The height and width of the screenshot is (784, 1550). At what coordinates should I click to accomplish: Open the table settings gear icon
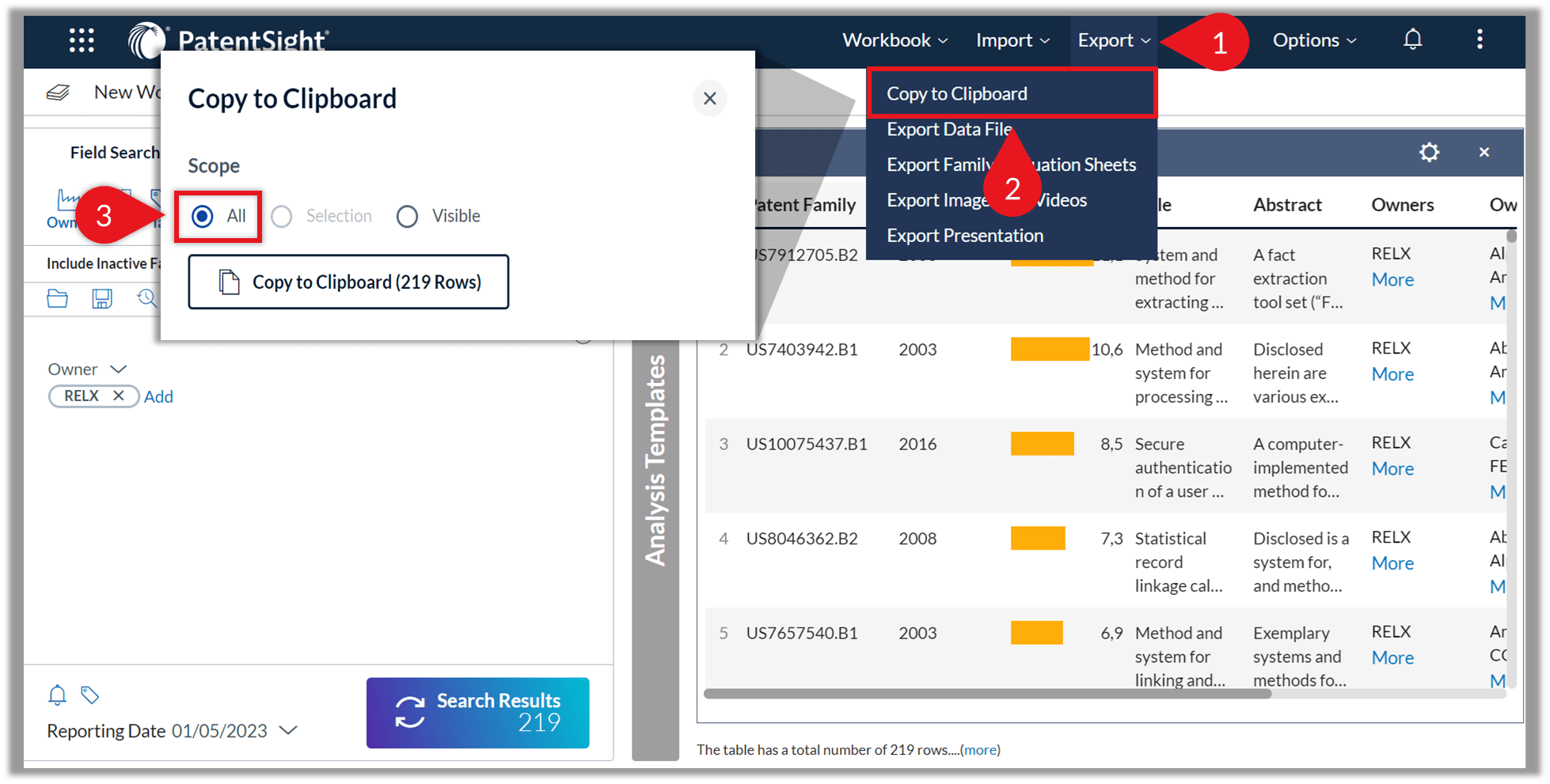tap(1430, 152)
